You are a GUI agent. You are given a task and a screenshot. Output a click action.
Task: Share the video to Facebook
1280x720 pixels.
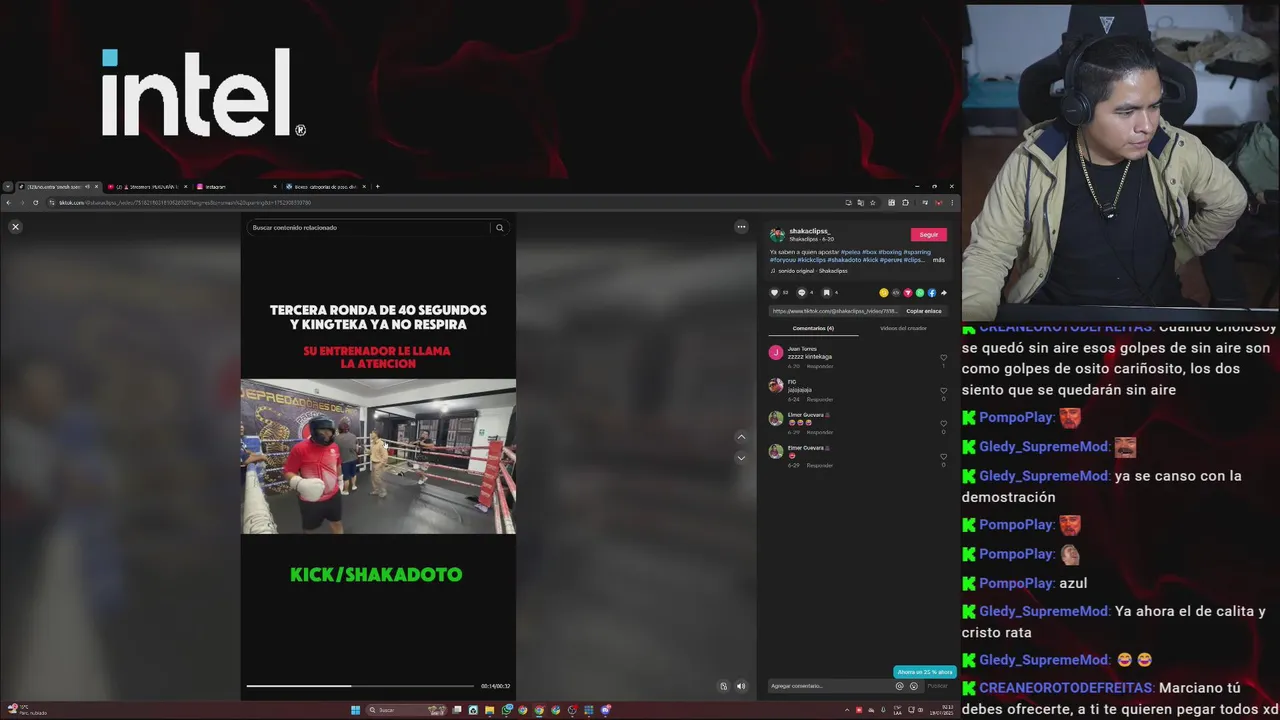[x=932, y=293]
